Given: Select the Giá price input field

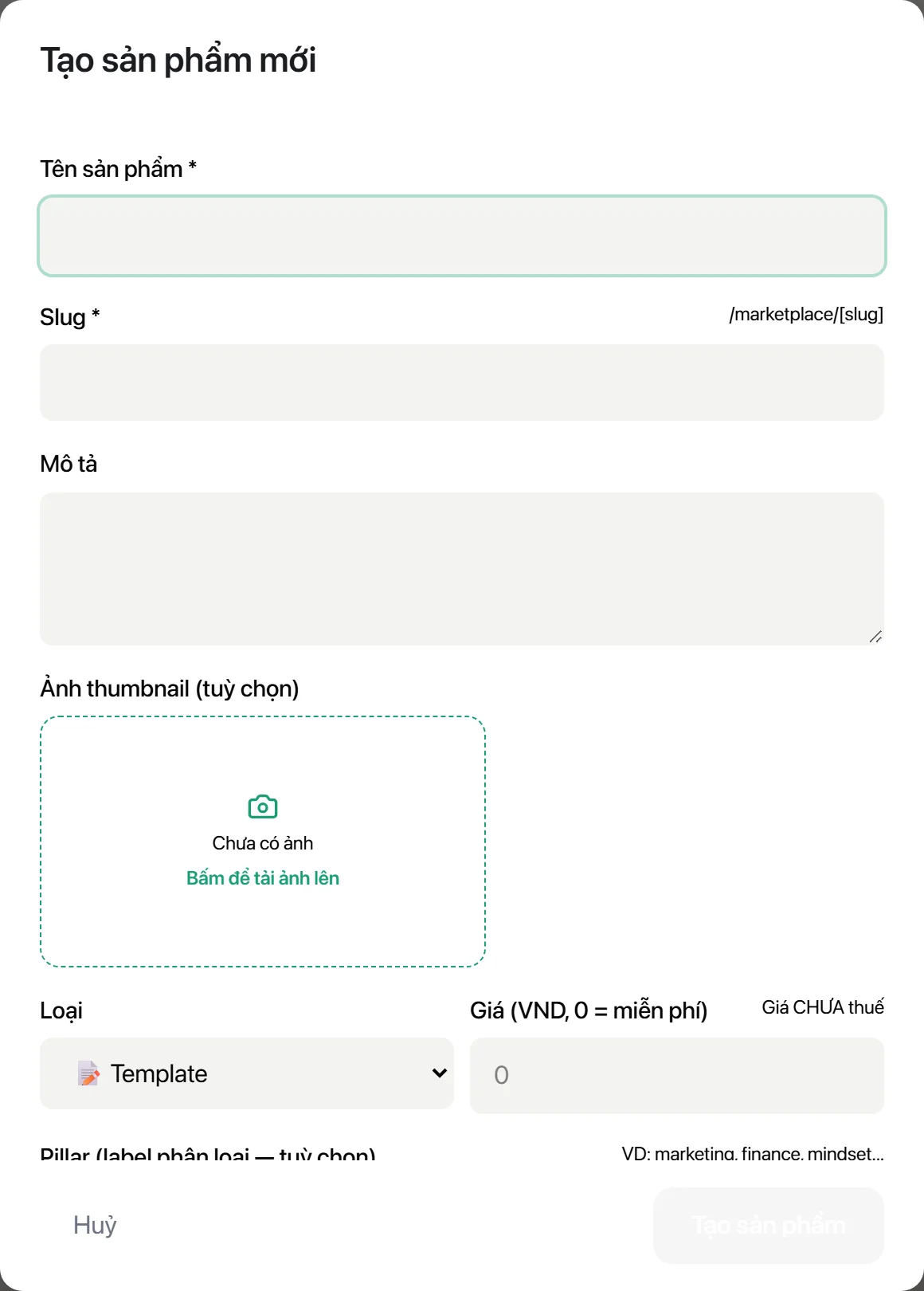Looking at the screenshot, I should pyautogui.click(x=677, y=1075).
